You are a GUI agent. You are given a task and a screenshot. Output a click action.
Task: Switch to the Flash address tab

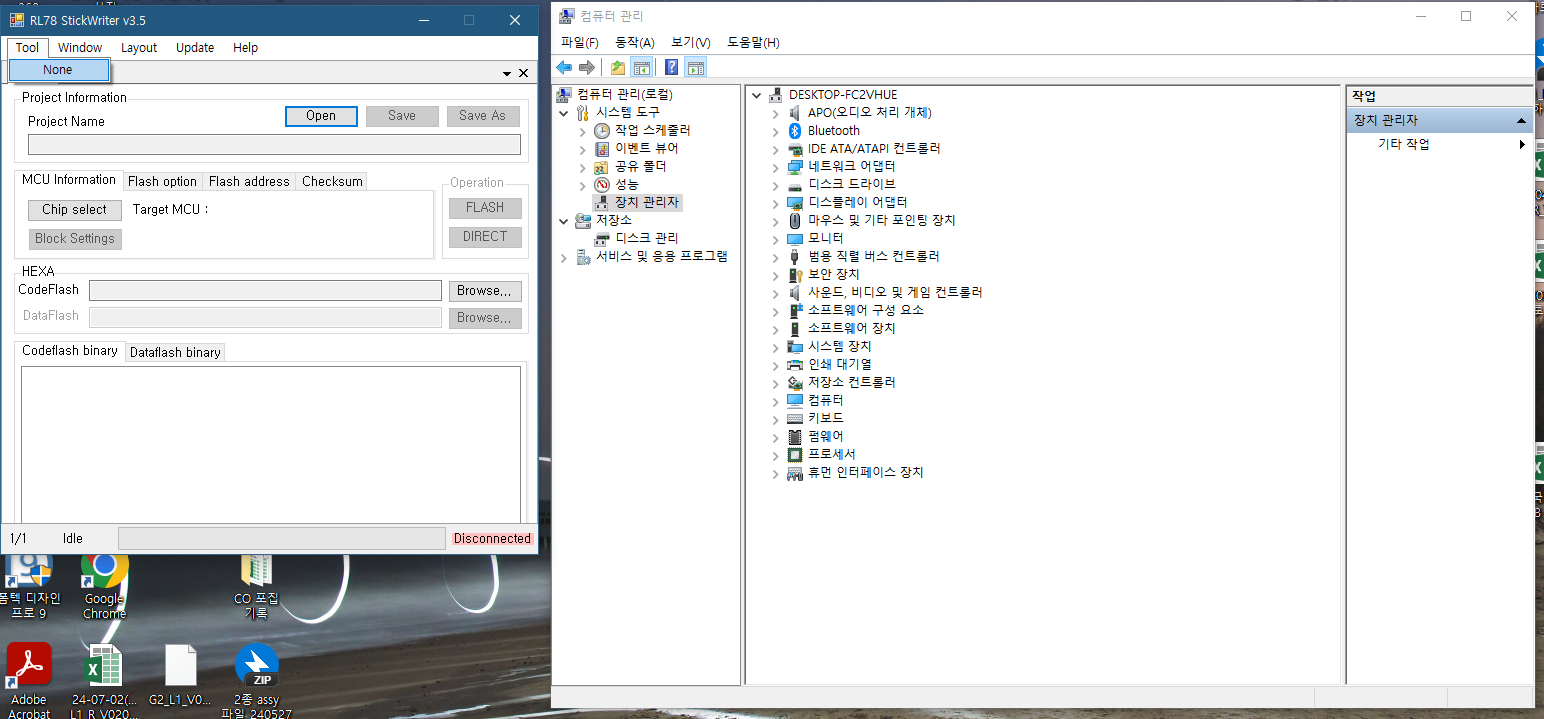click(249, 181)
